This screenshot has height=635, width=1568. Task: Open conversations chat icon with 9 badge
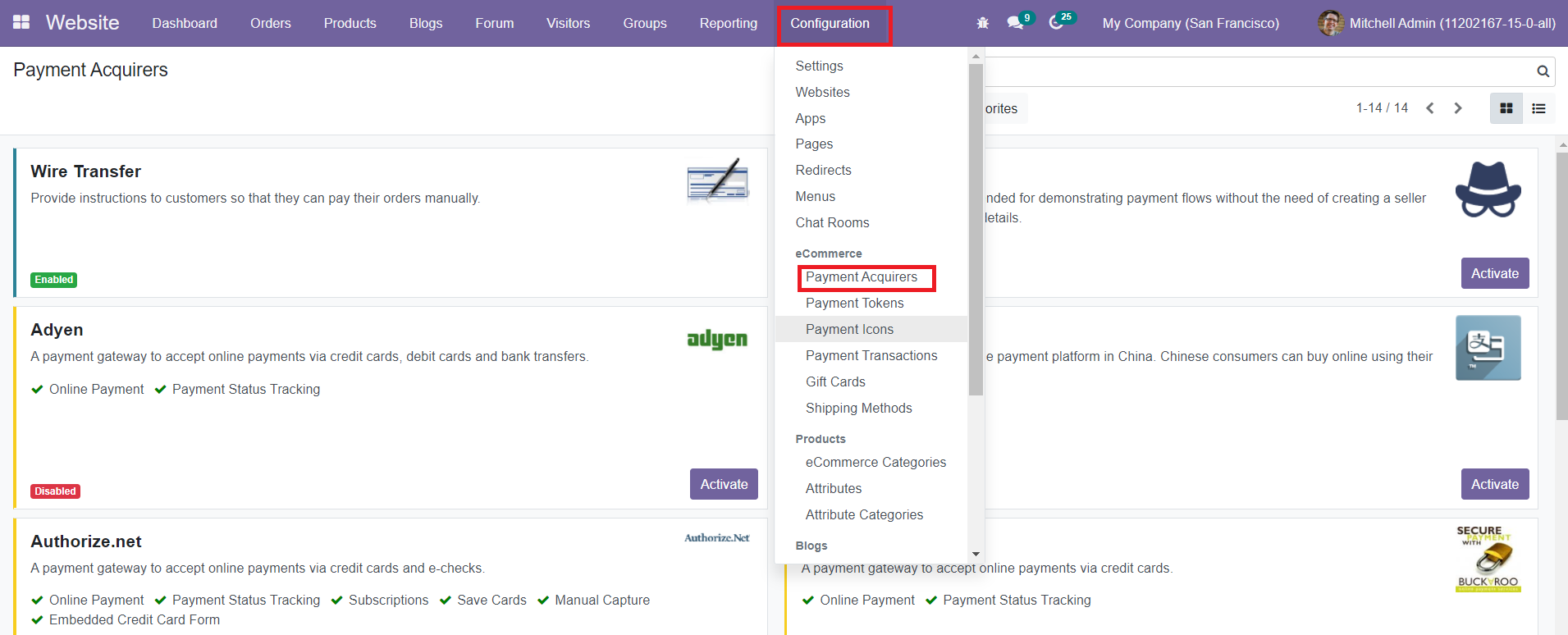tap(1016, 23)
